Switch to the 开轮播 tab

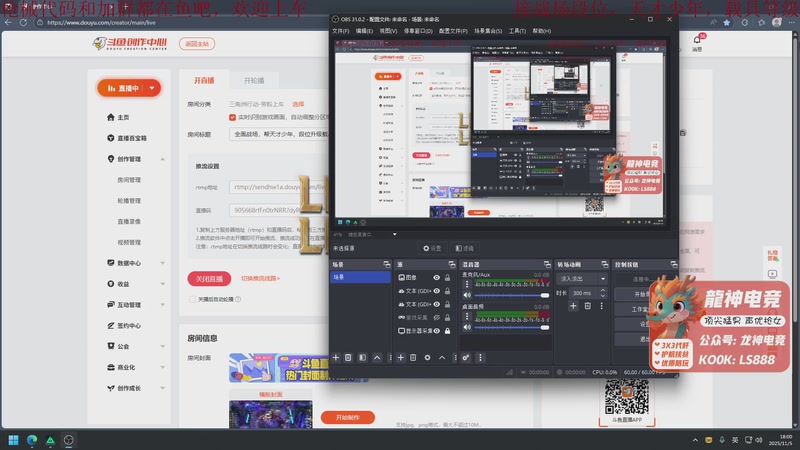pyautogui.click(x=254, y=81)
